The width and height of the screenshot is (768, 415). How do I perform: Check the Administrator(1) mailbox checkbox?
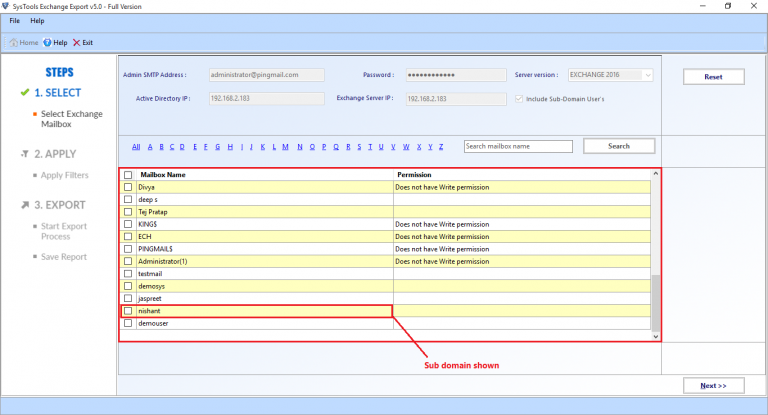click(128, 262)
